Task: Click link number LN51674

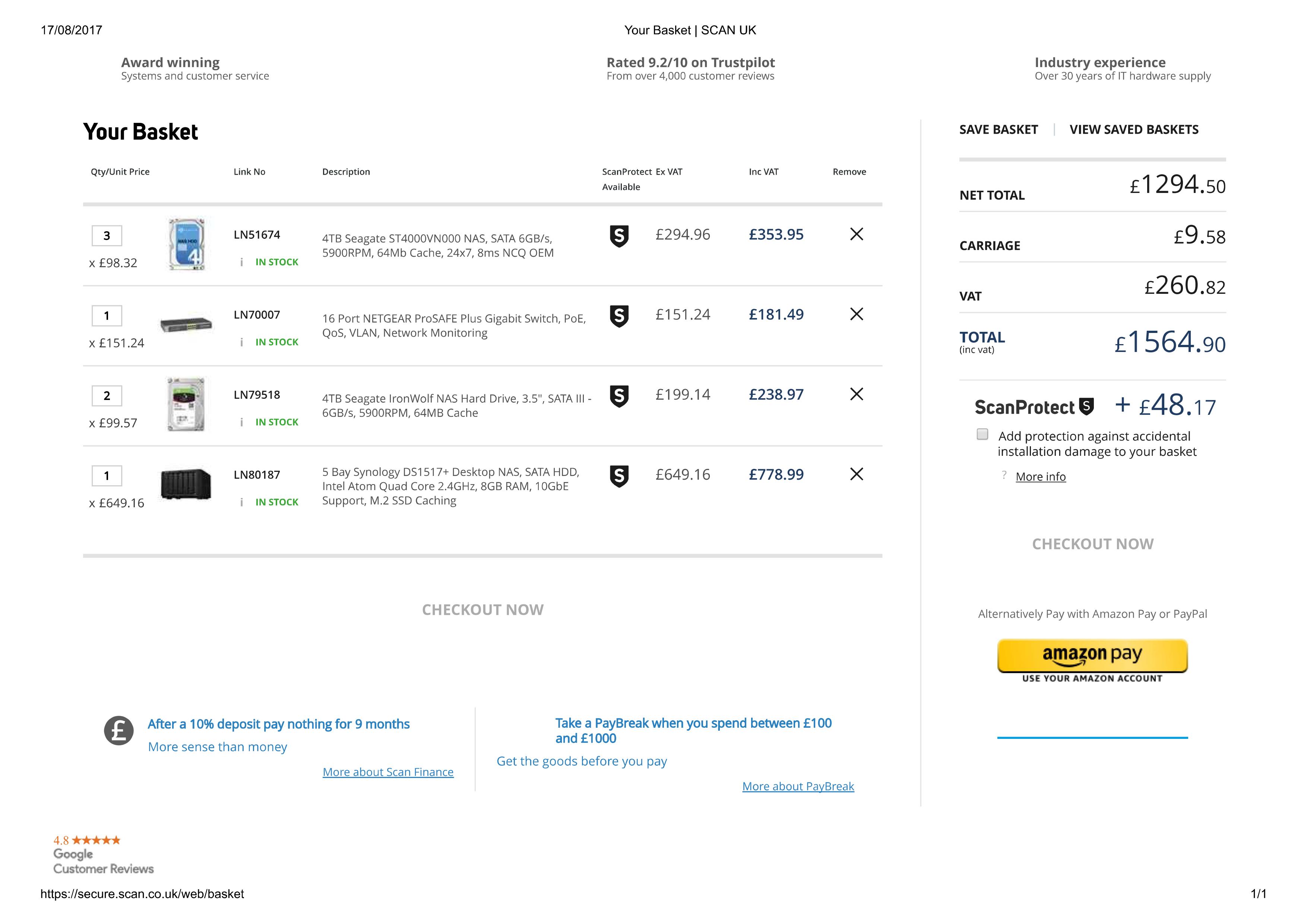Action: pos(257,235)
